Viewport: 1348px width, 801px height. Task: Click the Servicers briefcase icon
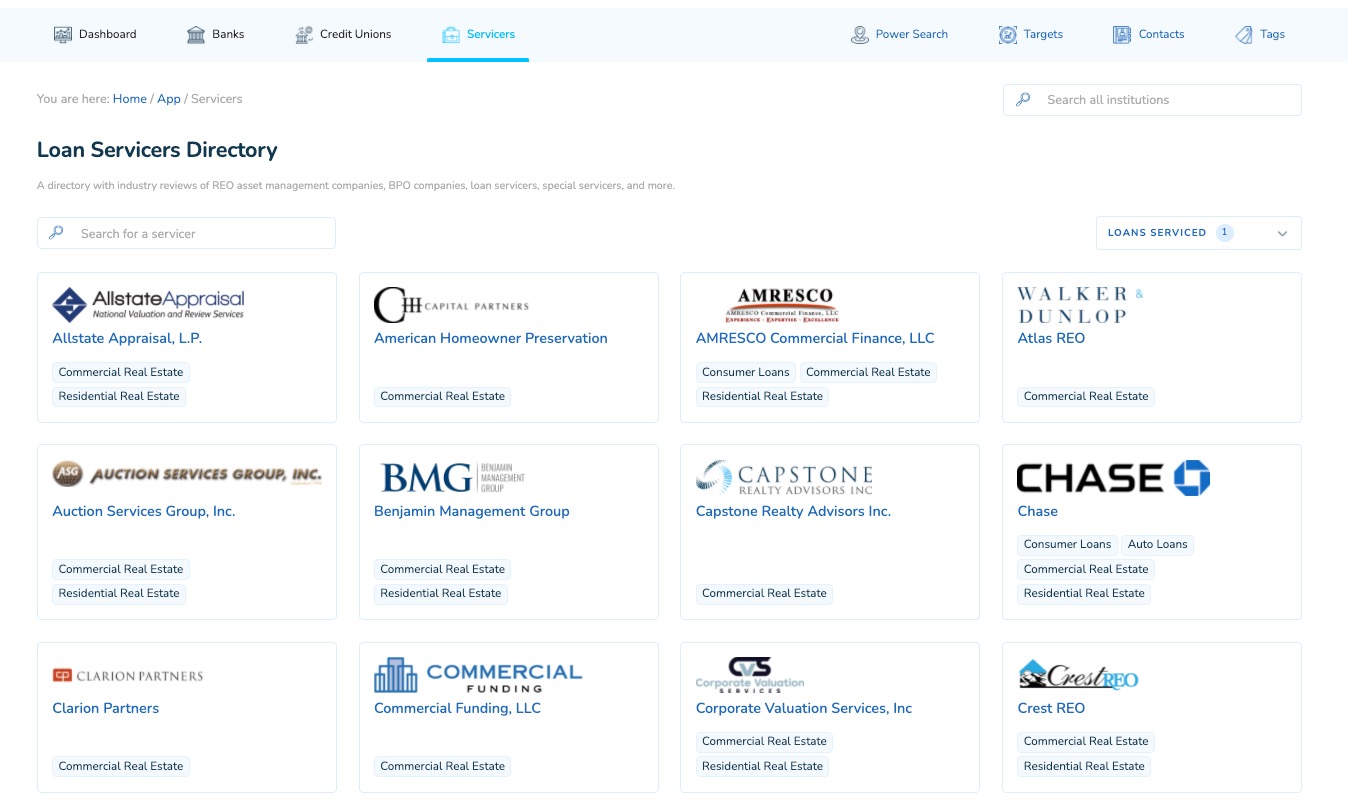(x=451, y=35)
